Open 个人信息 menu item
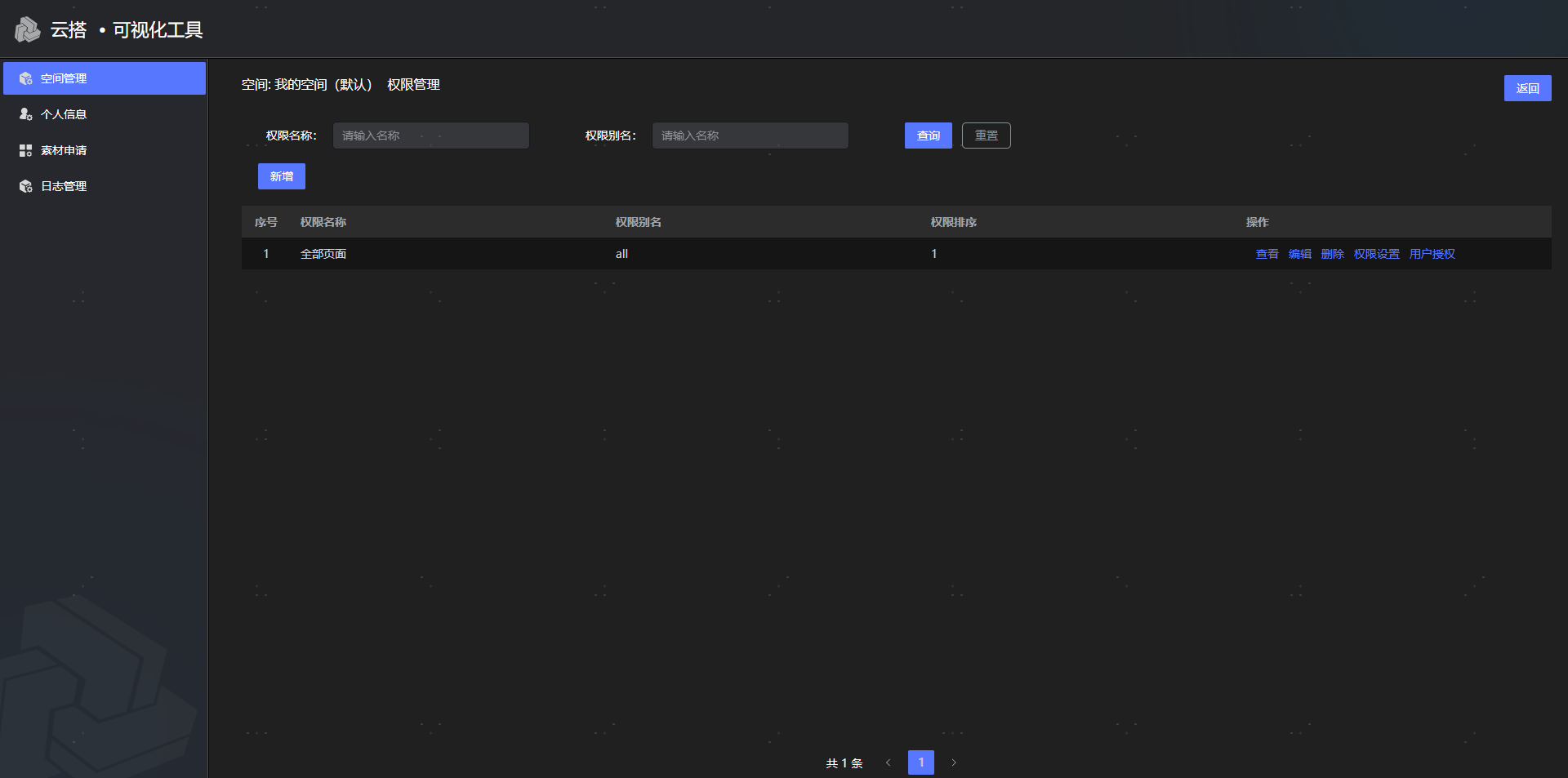 click(64, 114)
